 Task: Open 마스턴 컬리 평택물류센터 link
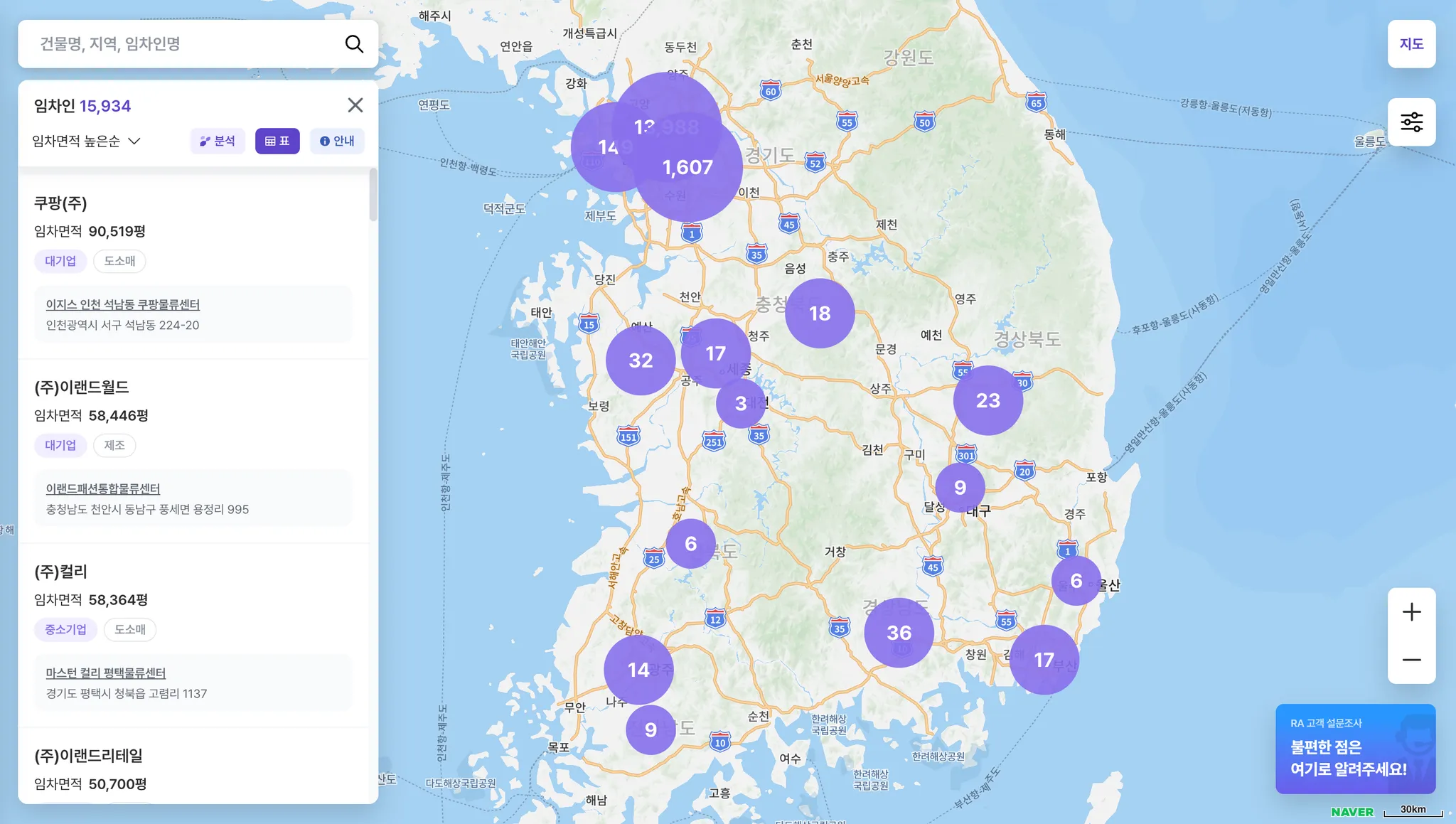click(x=106, y=673)
